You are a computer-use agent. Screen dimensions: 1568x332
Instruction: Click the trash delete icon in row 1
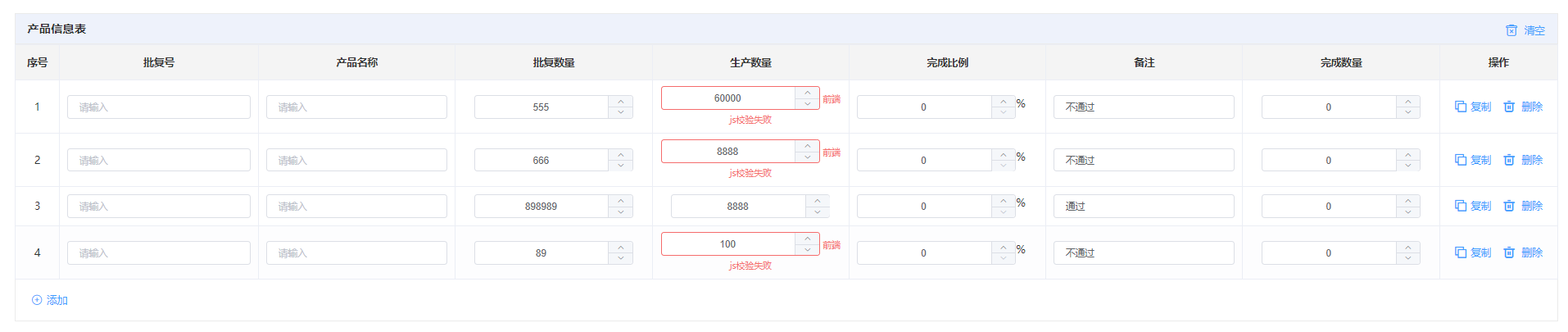click(x=1509, y=107)
